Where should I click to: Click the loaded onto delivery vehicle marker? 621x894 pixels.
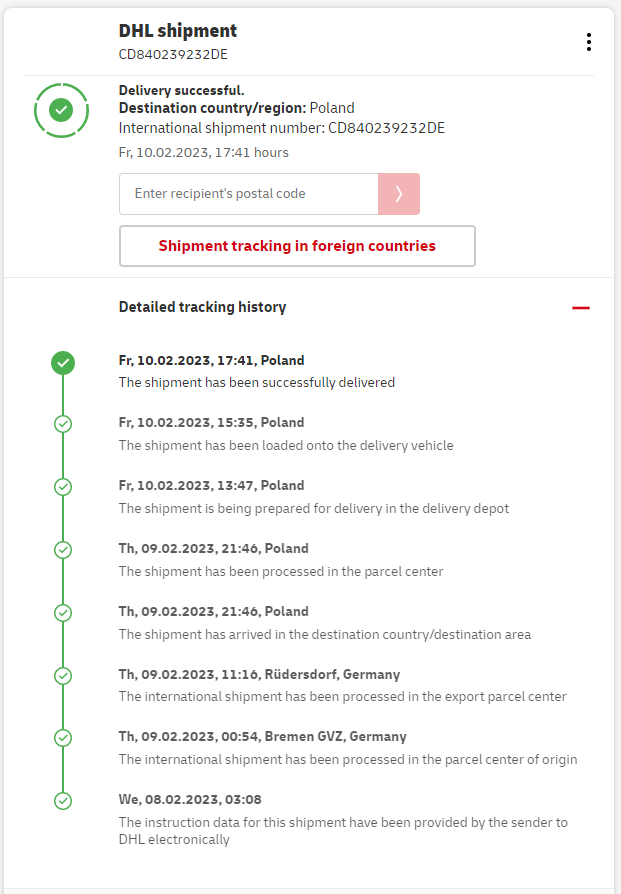click(63, 424)
